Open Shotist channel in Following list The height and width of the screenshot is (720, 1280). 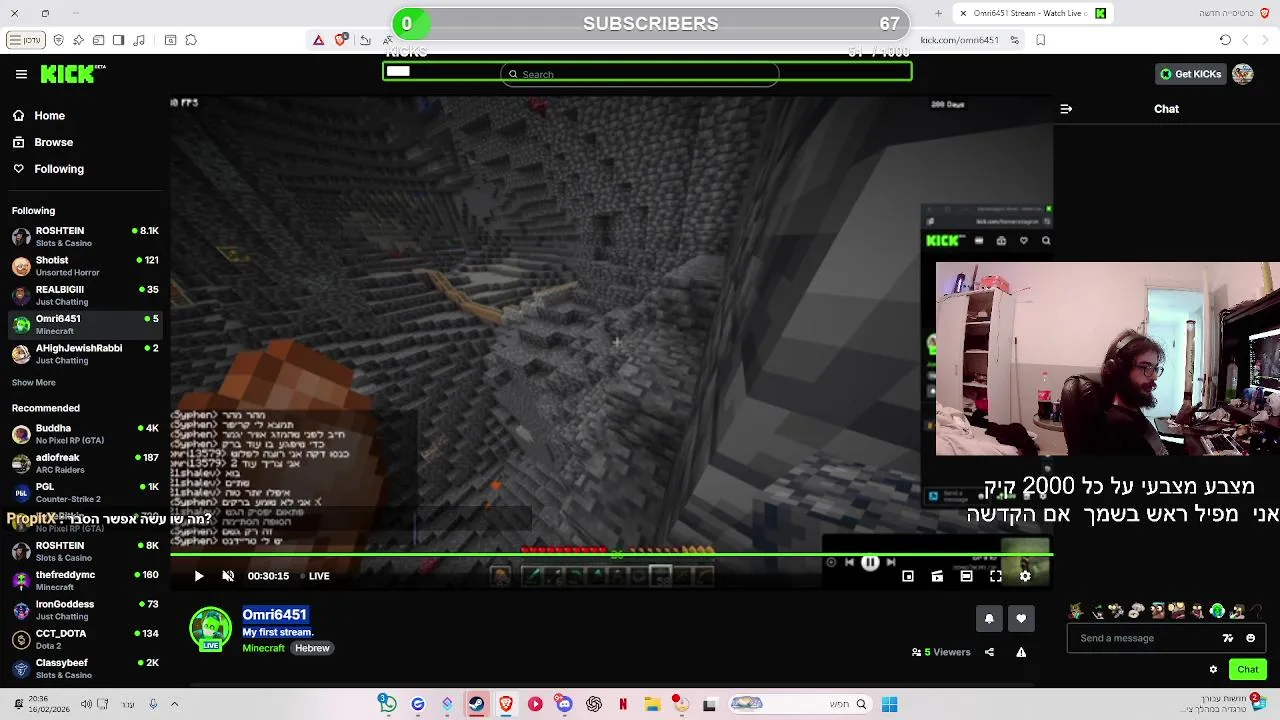[x=85, y=266]
